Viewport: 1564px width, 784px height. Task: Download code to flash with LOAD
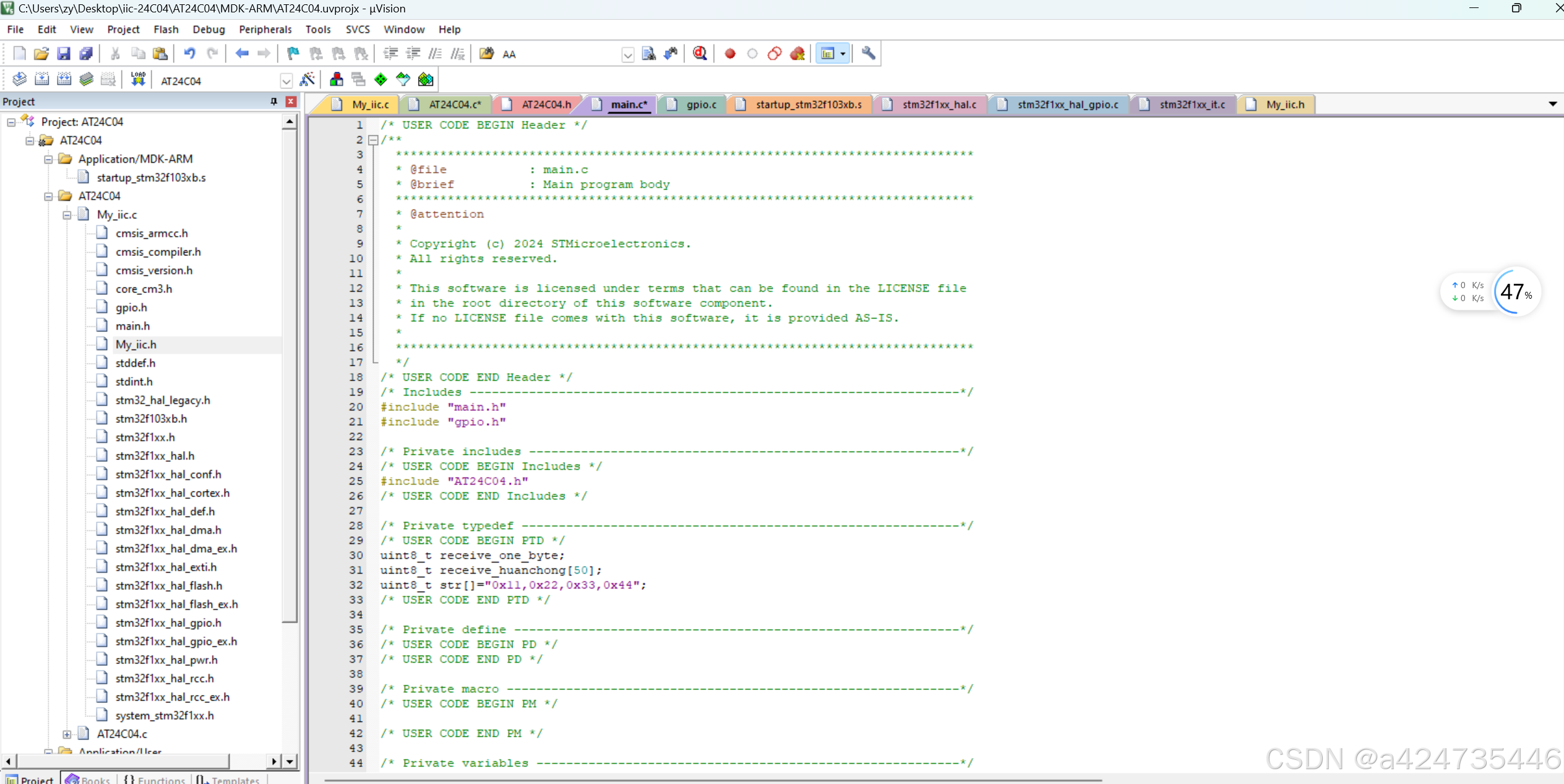pos(137,79)
